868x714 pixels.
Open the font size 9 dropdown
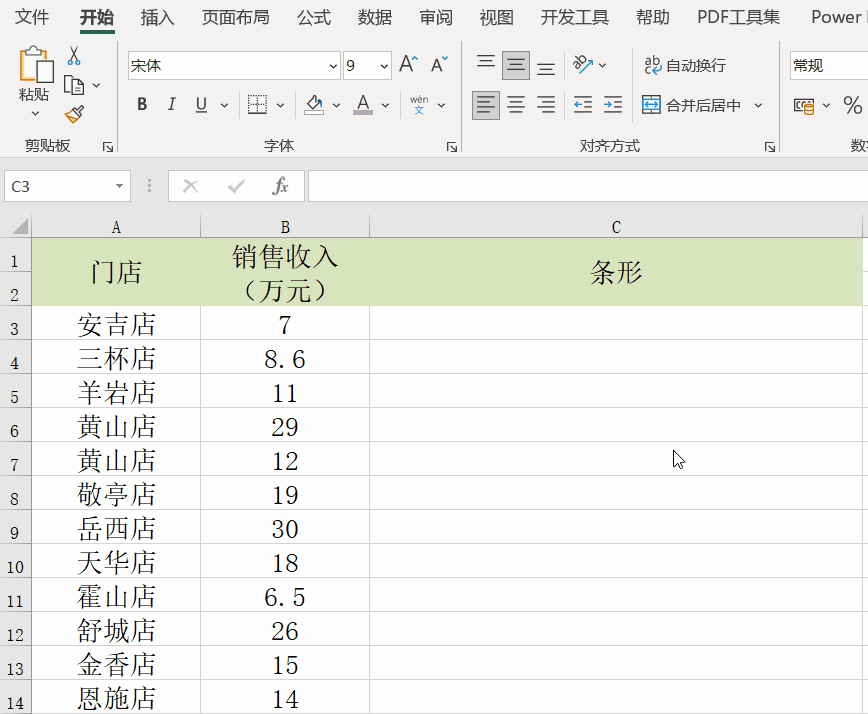[x=384, y=66]
